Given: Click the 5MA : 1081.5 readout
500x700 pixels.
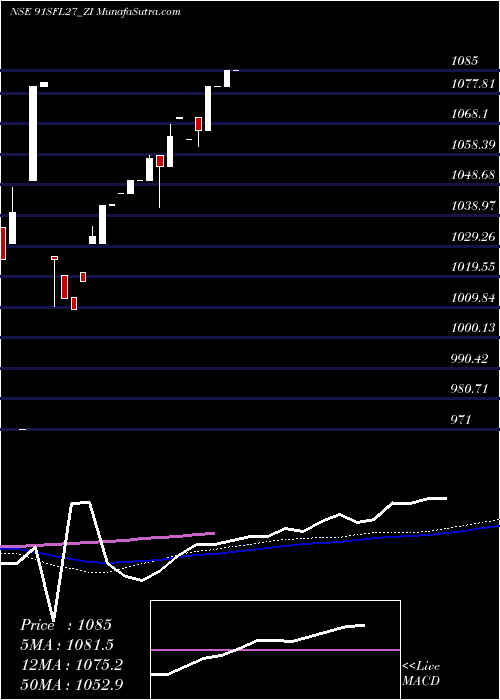Looking at the screenshot, I should click(67, 645).
